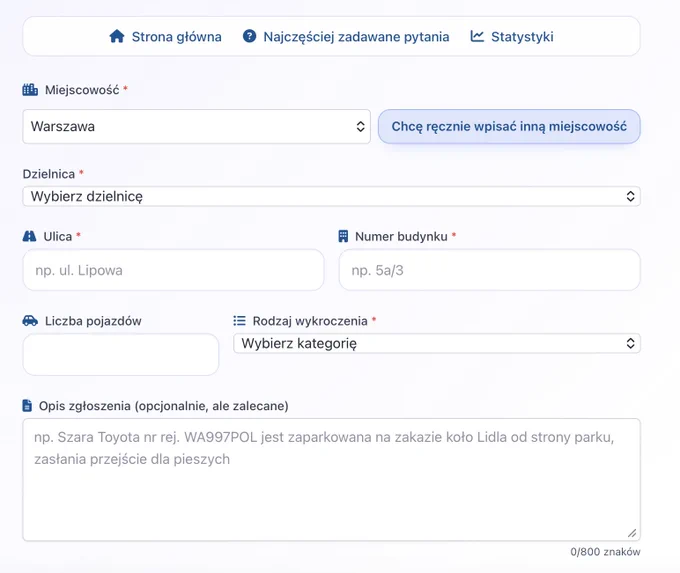This screenshot has height=573, width=680.
Task: Click the Dzielnica field label
Action: pos(49,174)
